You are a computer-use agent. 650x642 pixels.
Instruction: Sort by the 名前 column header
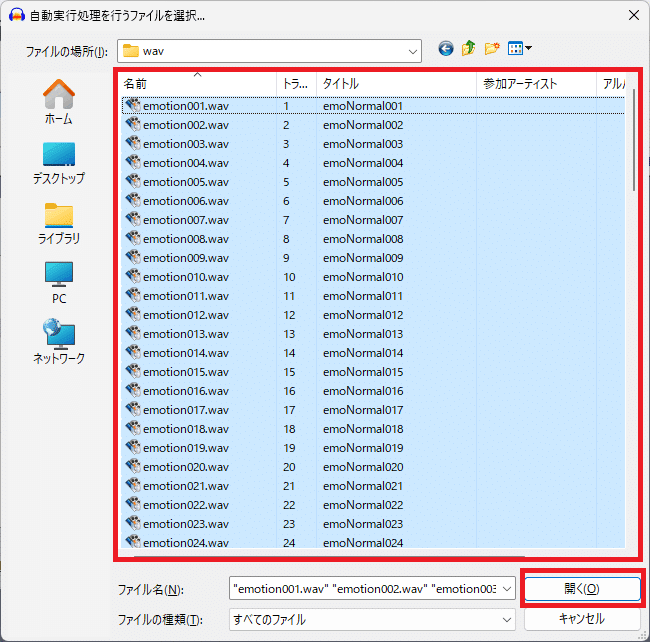tap(199, 84)
